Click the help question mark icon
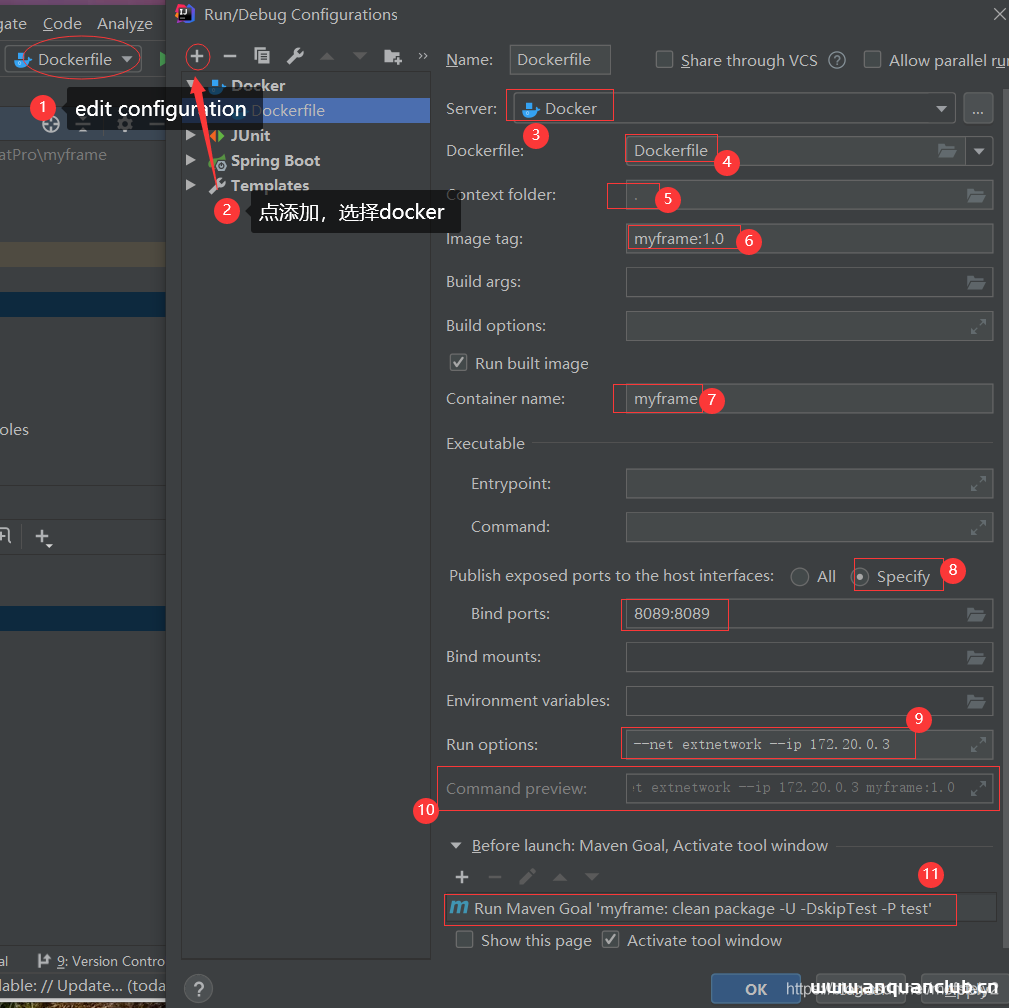 point(198,988)
